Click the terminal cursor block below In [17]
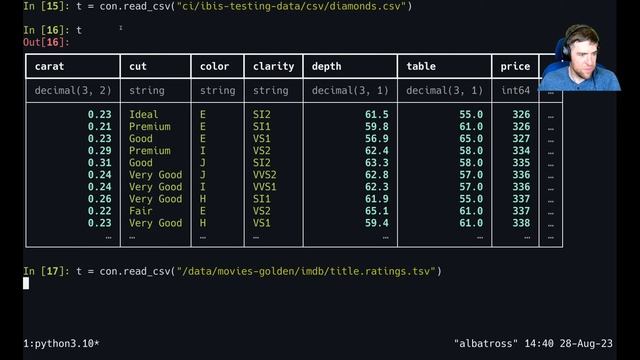 tap(26, 283)
